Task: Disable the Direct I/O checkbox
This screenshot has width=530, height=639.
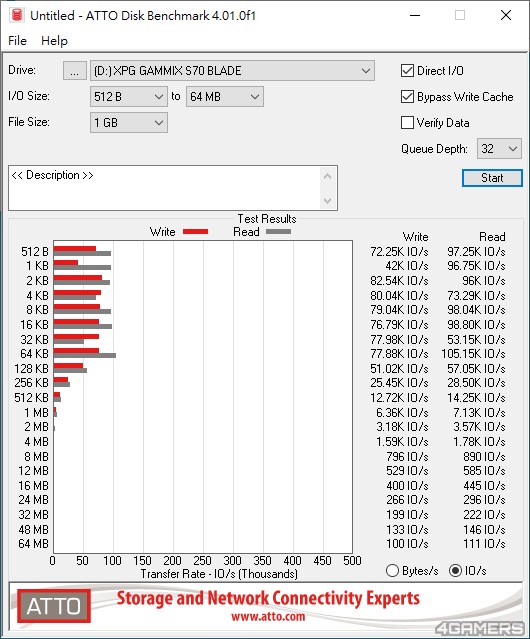Action: tap(407, 71)
